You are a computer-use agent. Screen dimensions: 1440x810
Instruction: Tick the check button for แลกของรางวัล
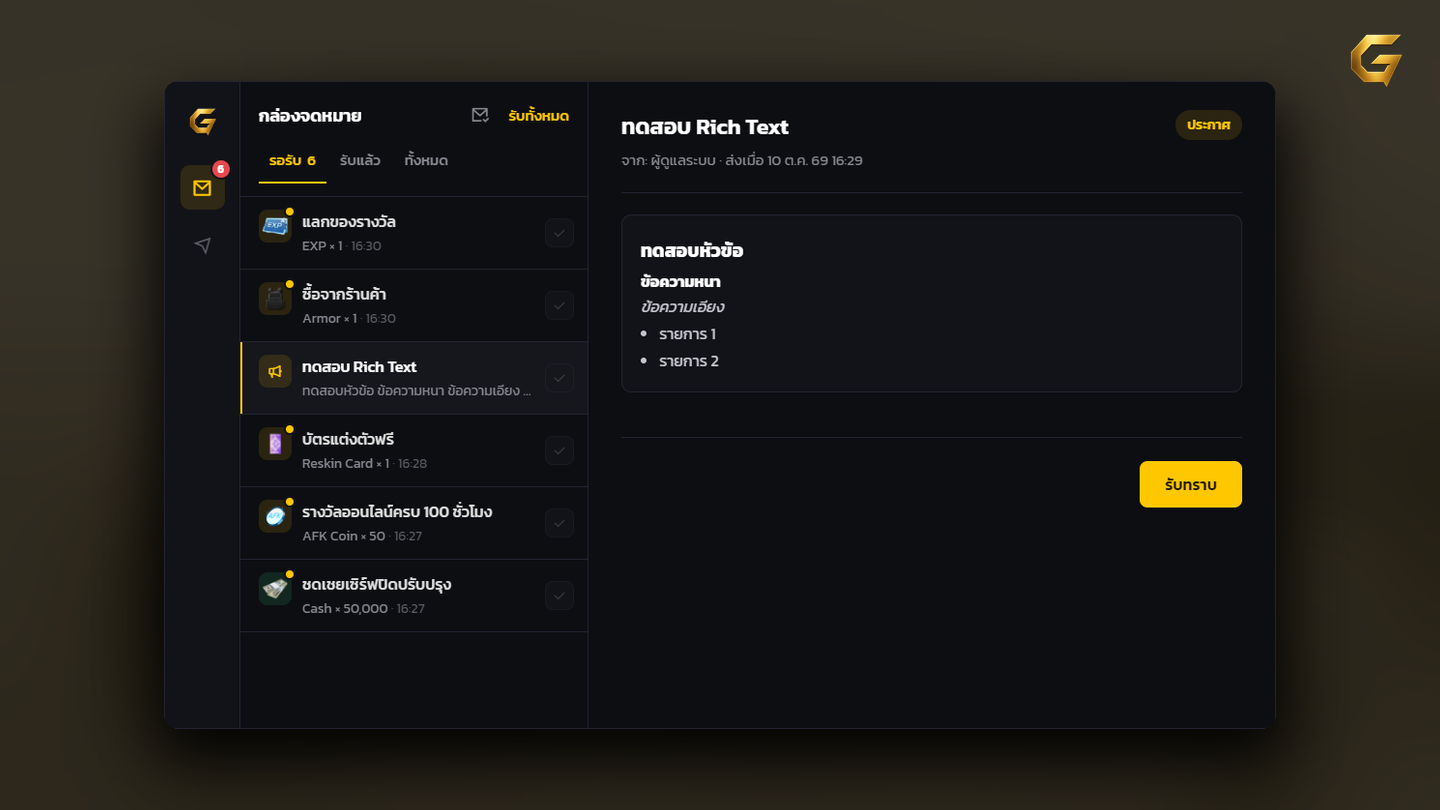[x=559, y=233]
